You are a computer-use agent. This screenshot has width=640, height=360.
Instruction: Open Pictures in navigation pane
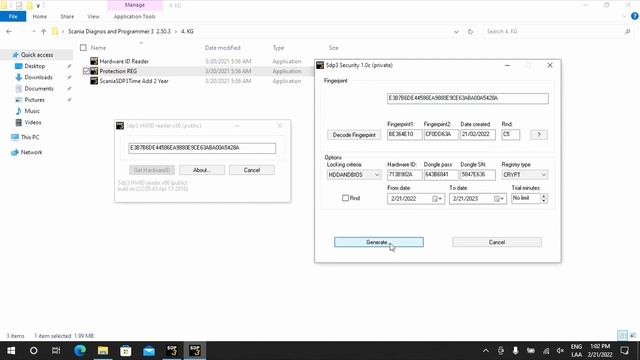point(34,100)
